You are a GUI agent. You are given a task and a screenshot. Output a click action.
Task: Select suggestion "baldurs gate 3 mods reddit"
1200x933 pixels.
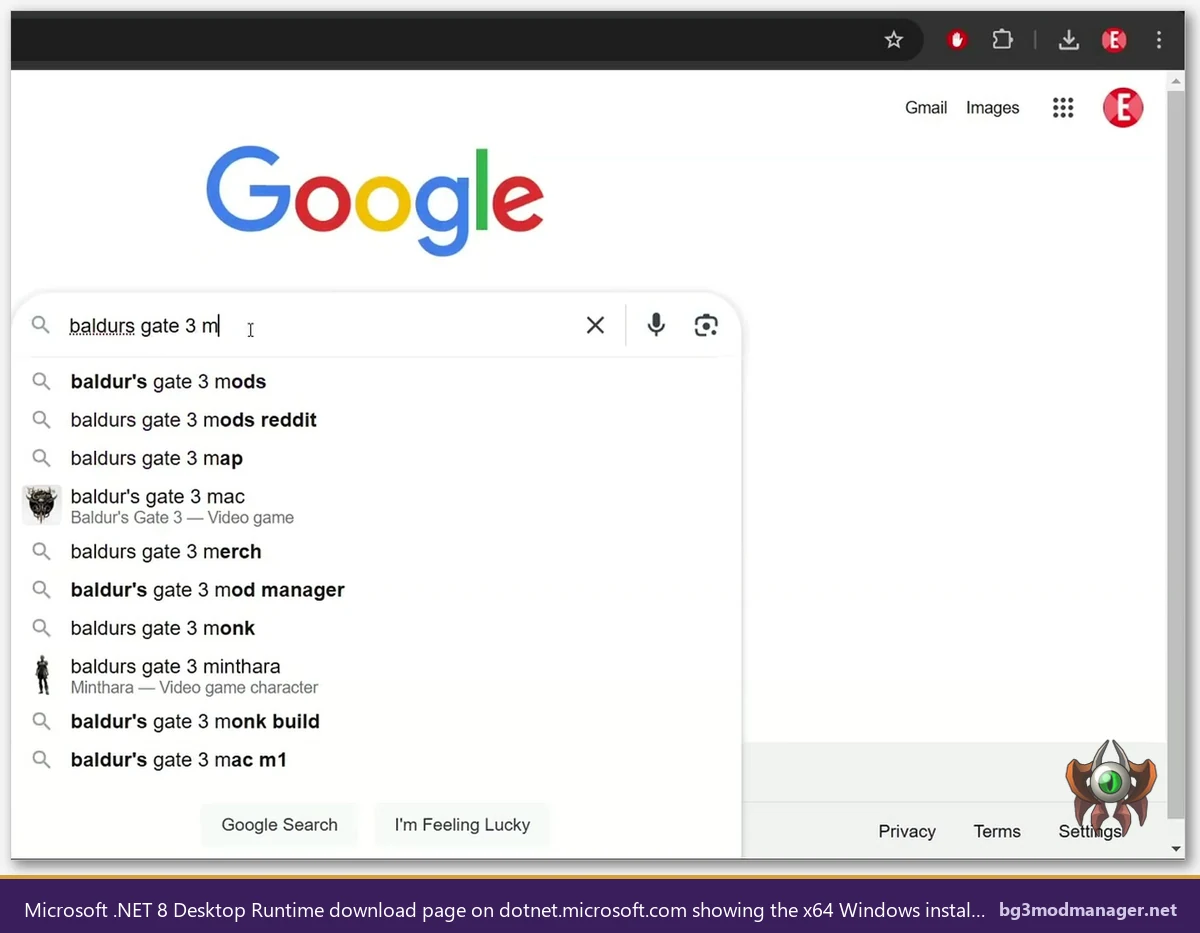tap(376, 420)
